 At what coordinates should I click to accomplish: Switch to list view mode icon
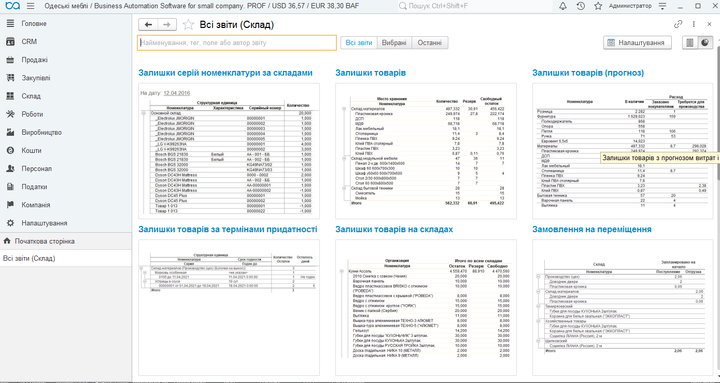point(689,43)
